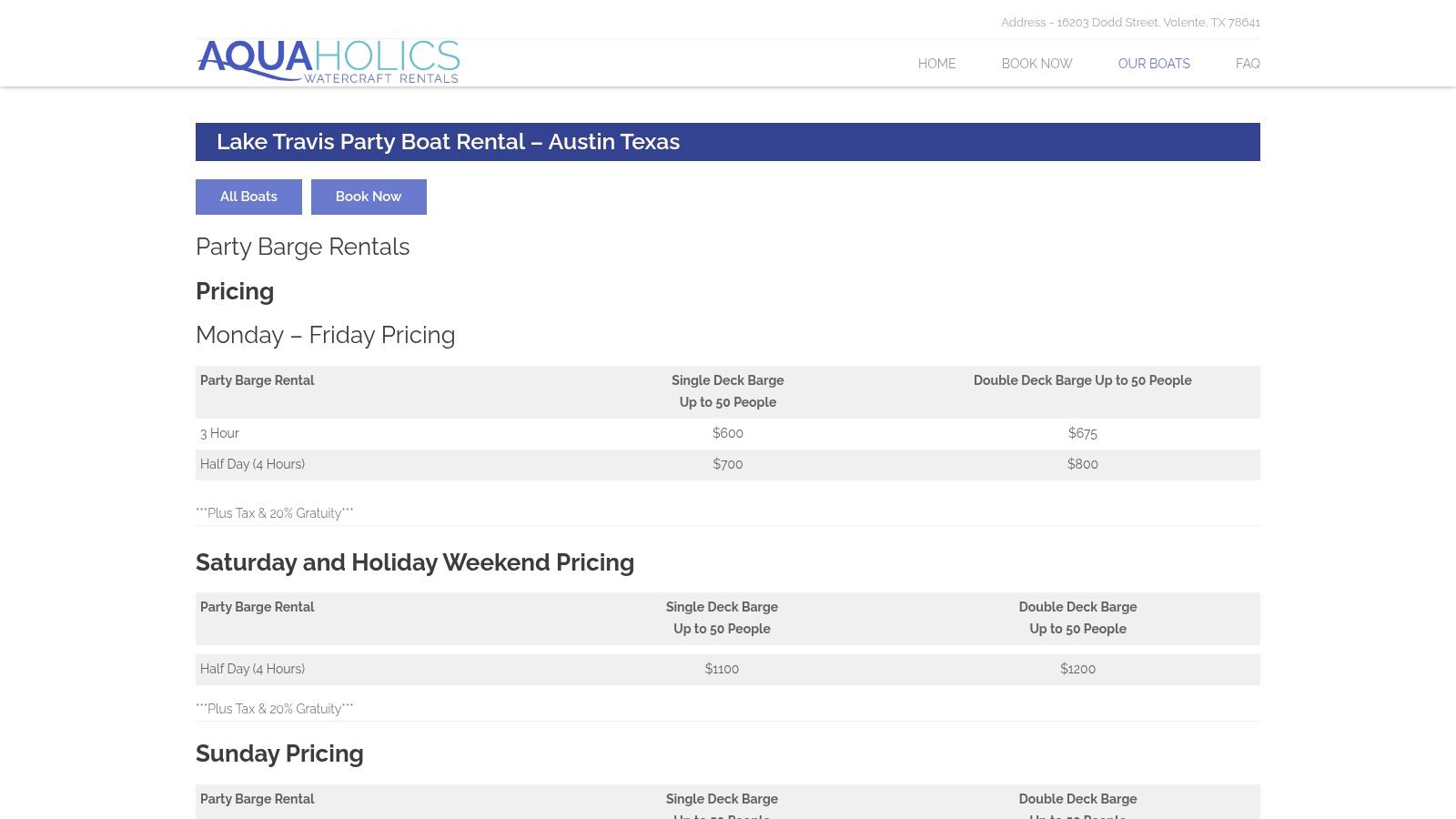Screen dimensions: 1456x819
Task: Click the Sunday Pricing heading
Action: click(279, 753)
